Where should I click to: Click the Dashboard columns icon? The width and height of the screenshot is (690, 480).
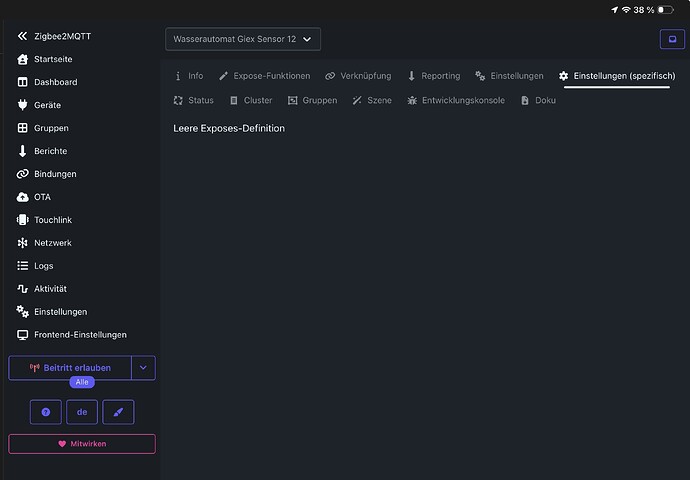point(22,82)
